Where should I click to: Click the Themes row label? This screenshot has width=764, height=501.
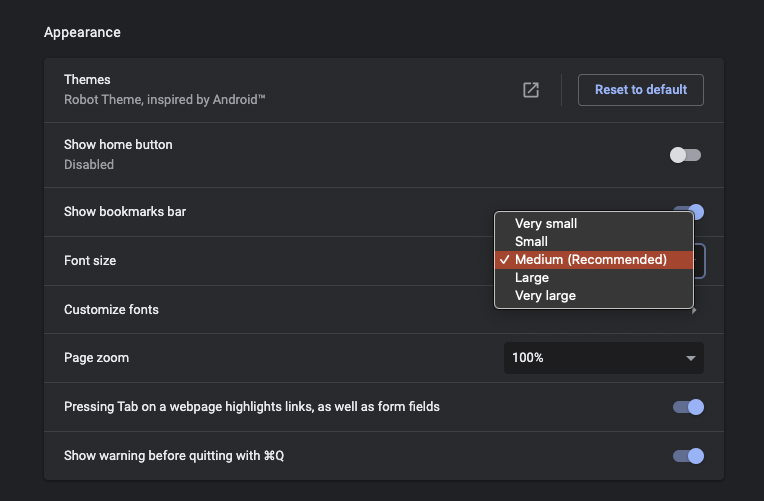tap(87, 79)
